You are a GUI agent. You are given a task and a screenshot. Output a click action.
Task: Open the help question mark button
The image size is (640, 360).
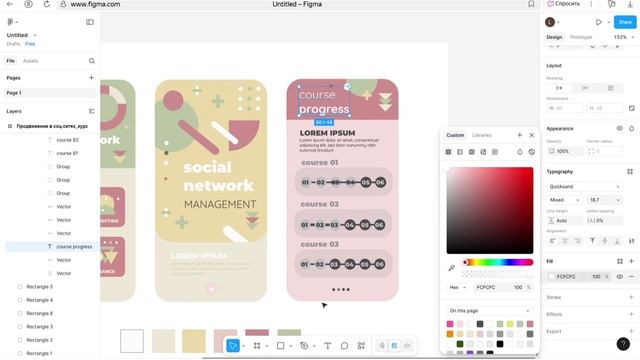point(623,344)
